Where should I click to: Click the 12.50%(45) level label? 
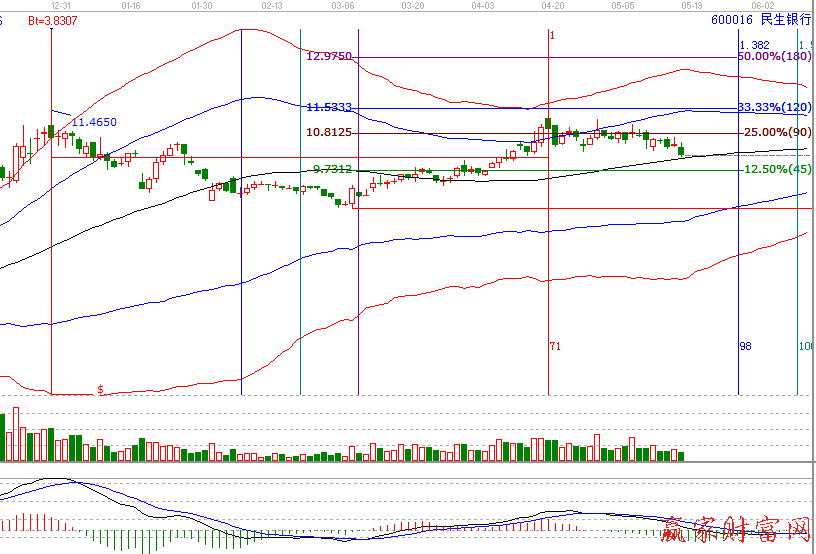click(777, 170)
